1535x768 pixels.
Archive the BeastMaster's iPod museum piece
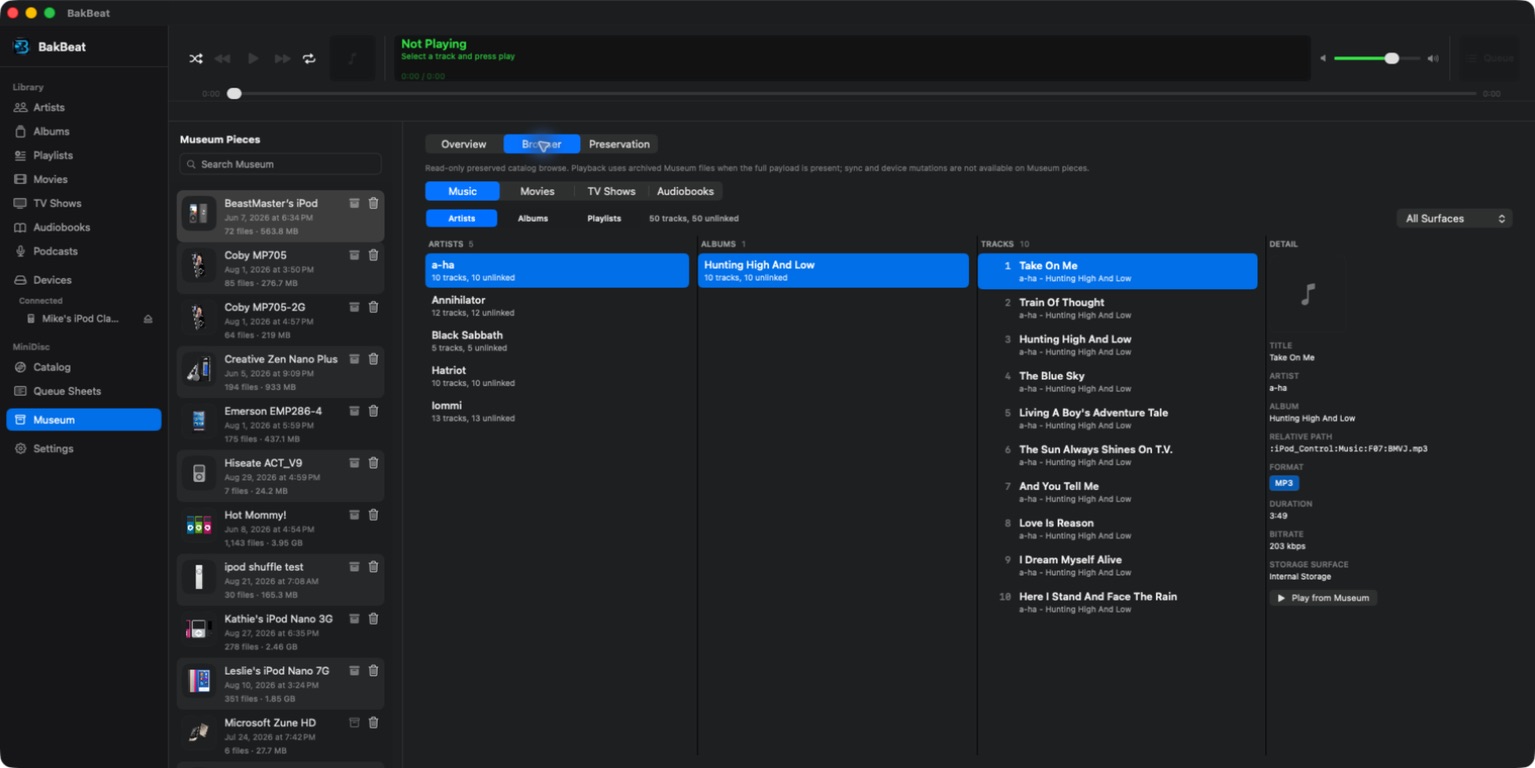click(x=354, y=203)
